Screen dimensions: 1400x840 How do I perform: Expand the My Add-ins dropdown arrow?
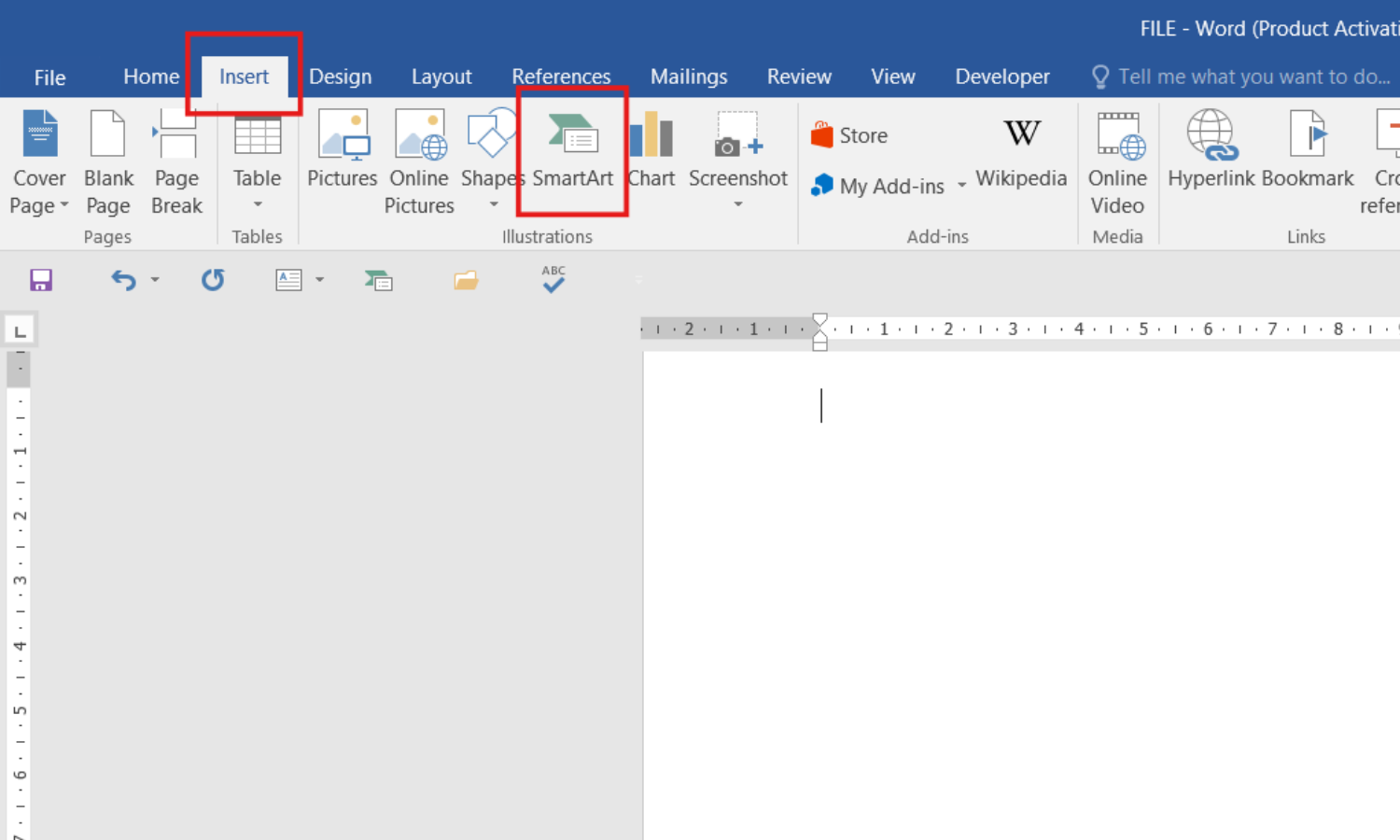point(961,186)
